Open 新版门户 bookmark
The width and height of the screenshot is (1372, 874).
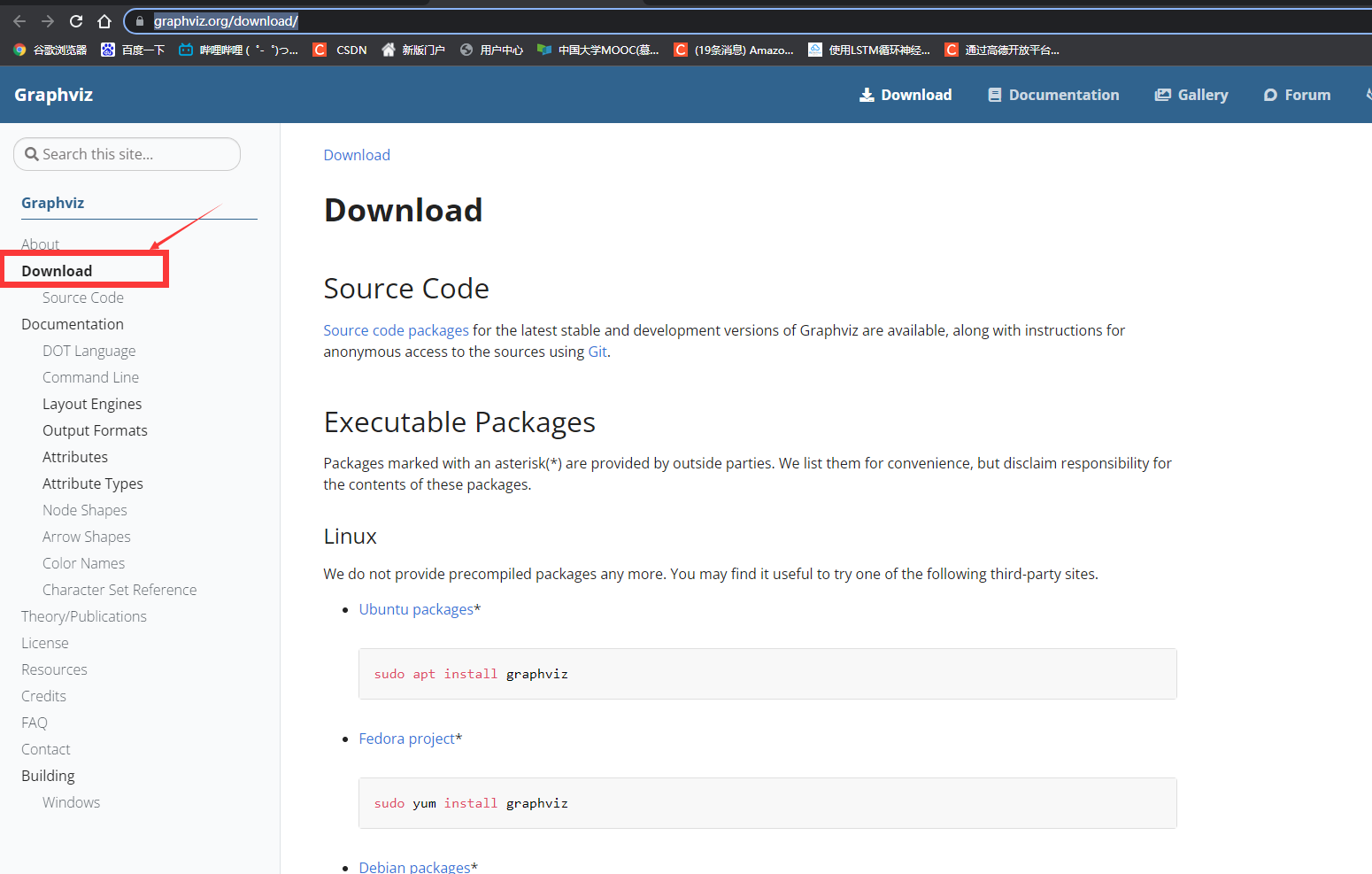click(413, 50)
